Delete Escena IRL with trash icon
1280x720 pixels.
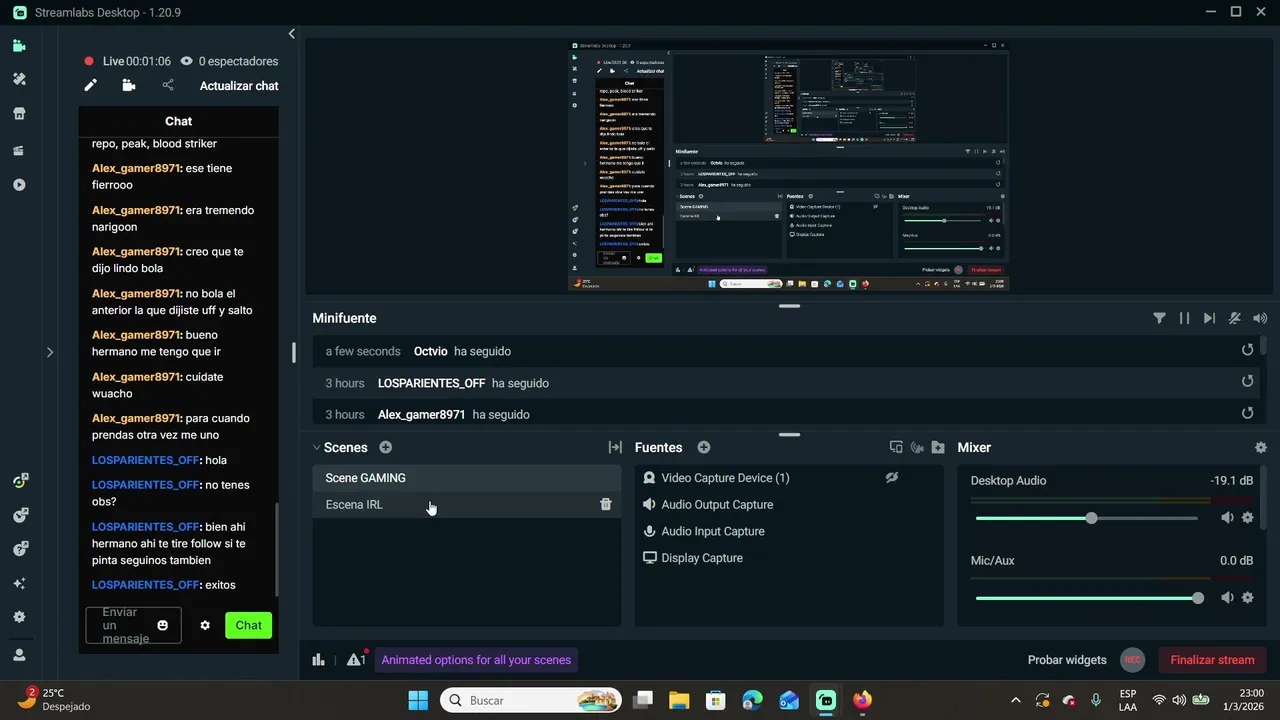pyautogui.click(x=606, y=505)
